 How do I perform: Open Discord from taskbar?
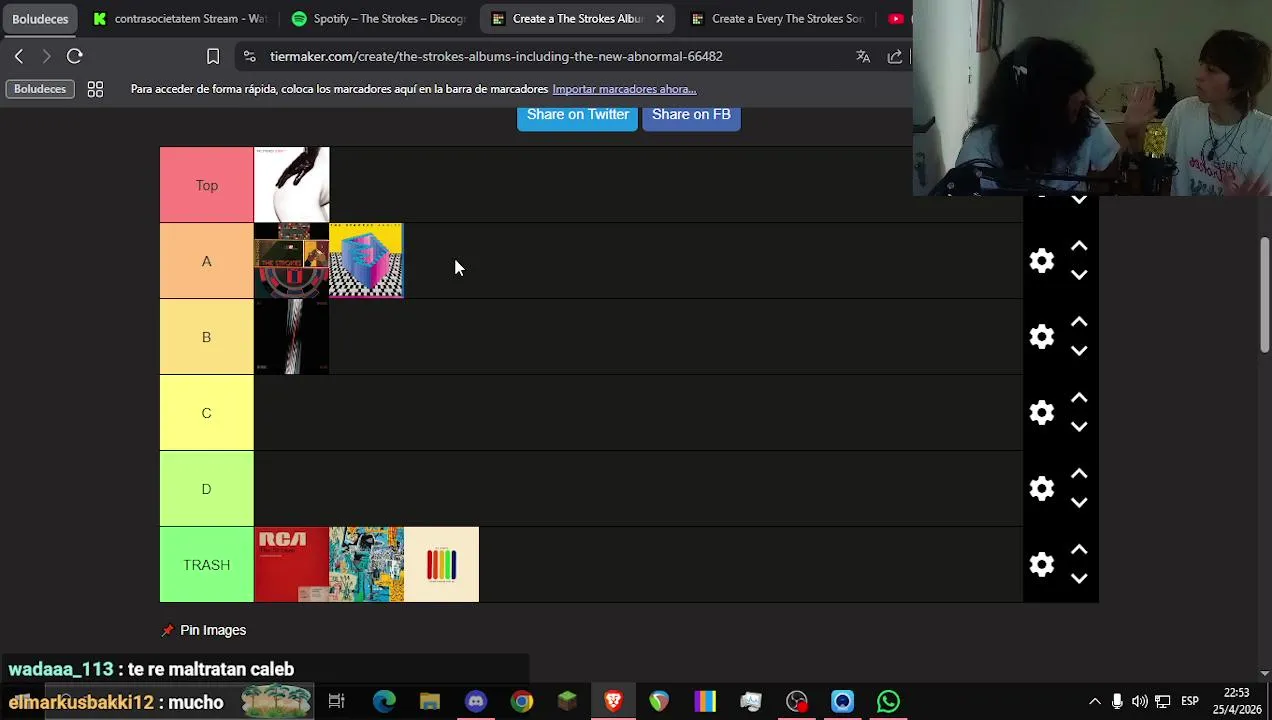[x=476, y=701]
